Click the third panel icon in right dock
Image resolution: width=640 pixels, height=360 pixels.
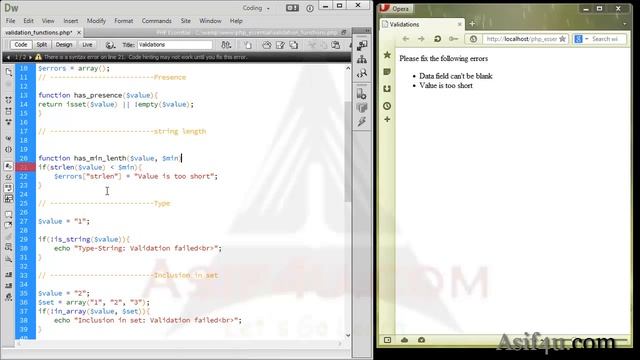362,73
